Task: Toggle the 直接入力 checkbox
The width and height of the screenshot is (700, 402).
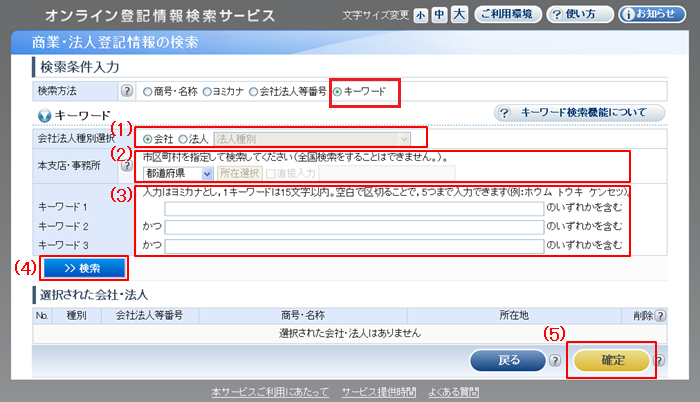Action: [x=271, y=174]
